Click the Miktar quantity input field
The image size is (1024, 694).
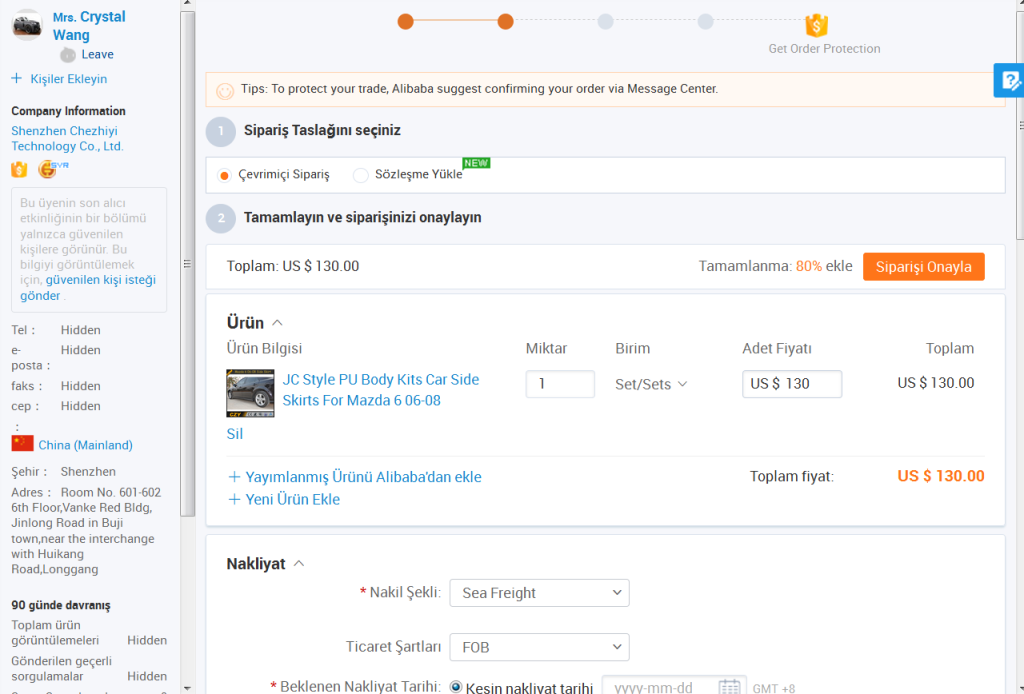pyautogui.click(x=560, y=384)
